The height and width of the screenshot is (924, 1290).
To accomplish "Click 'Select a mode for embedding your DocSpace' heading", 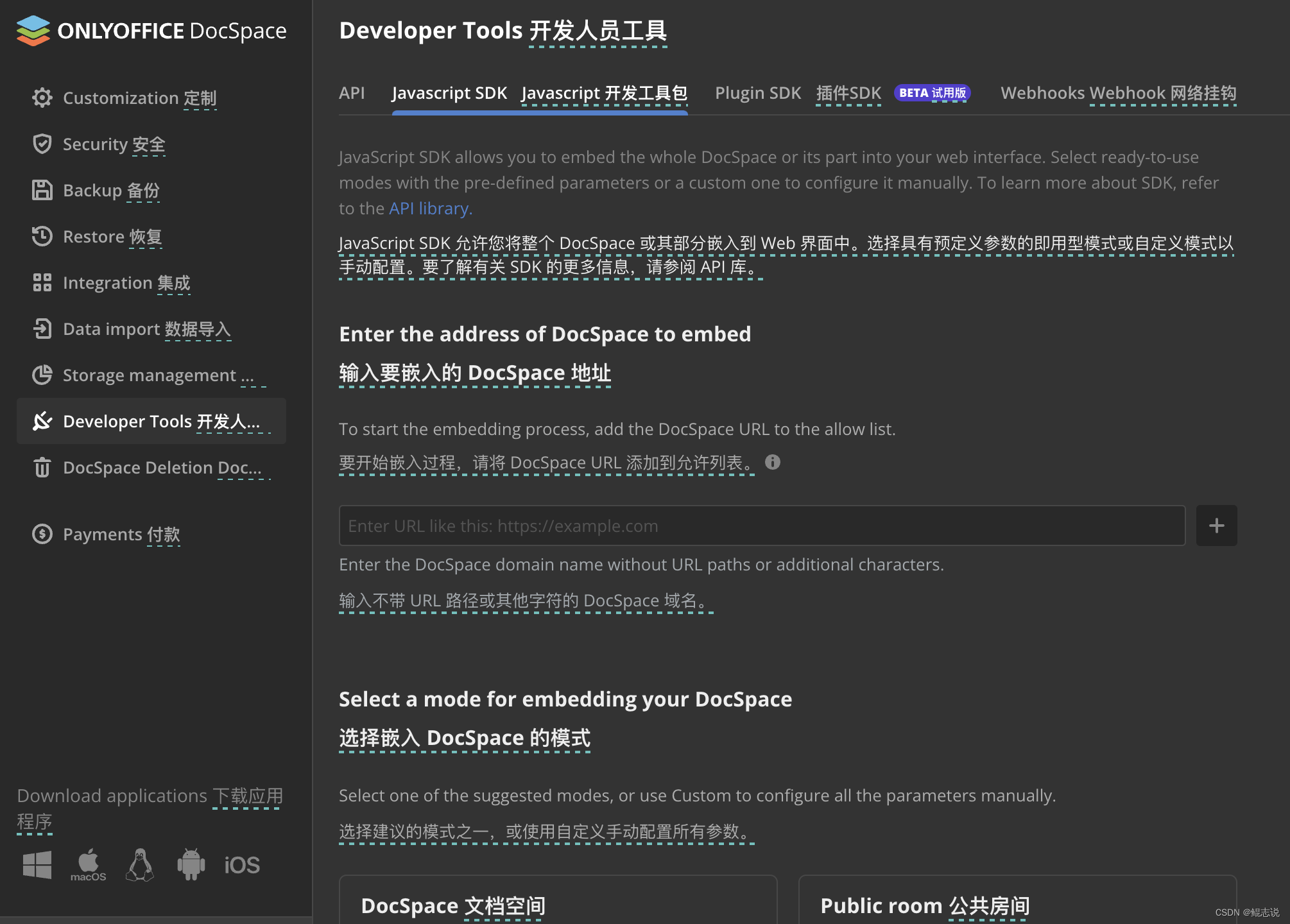I will tap(565, 699).
